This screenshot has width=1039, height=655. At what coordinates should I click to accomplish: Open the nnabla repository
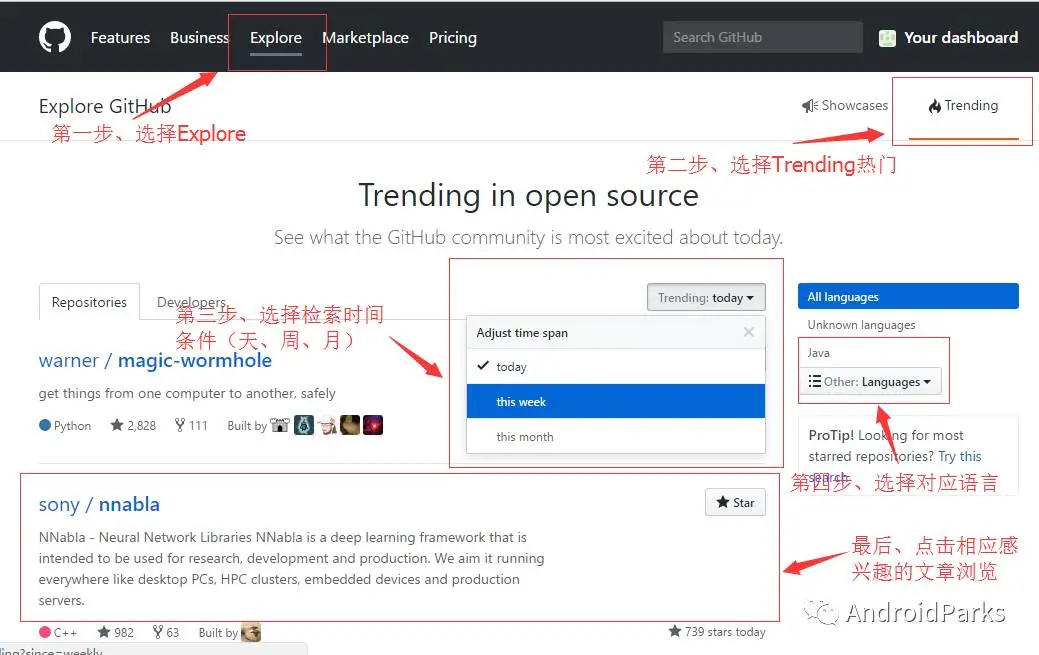pyautogui.click(x=129, y=505)
